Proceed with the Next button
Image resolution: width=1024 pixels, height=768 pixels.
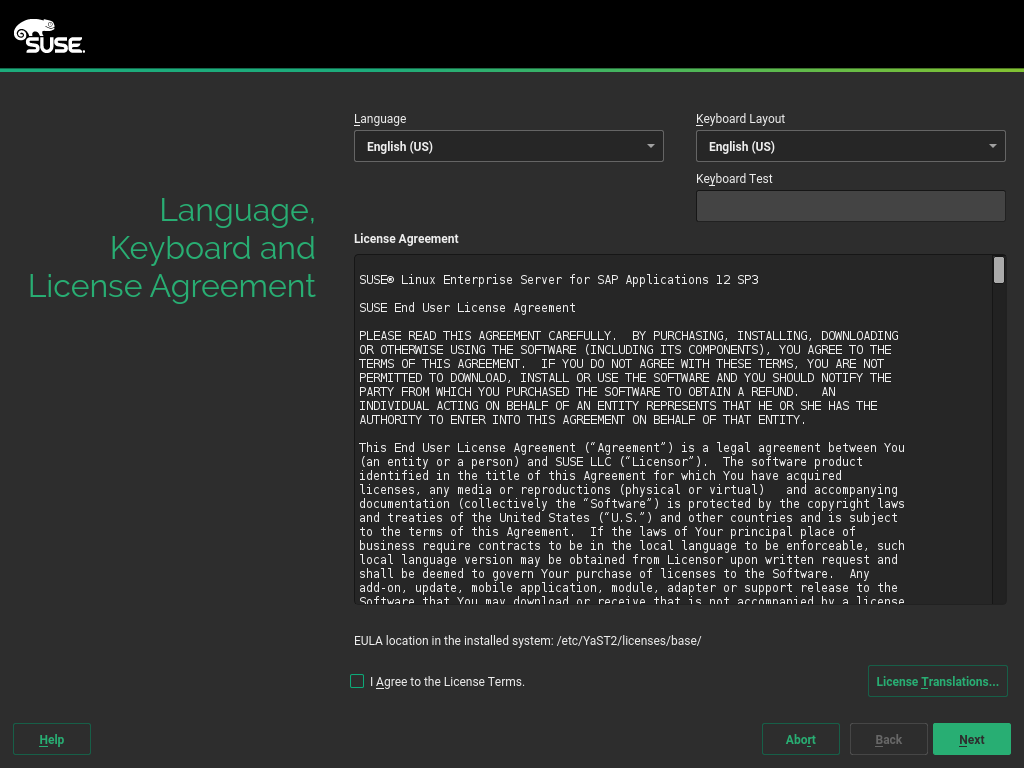click(971, 739)
